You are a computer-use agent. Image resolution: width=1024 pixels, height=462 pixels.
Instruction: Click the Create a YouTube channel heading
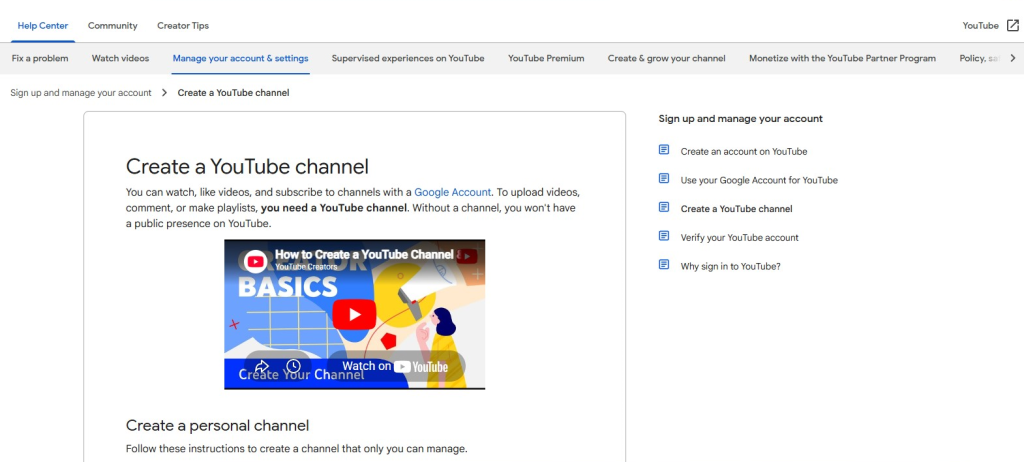click(247, 166)
